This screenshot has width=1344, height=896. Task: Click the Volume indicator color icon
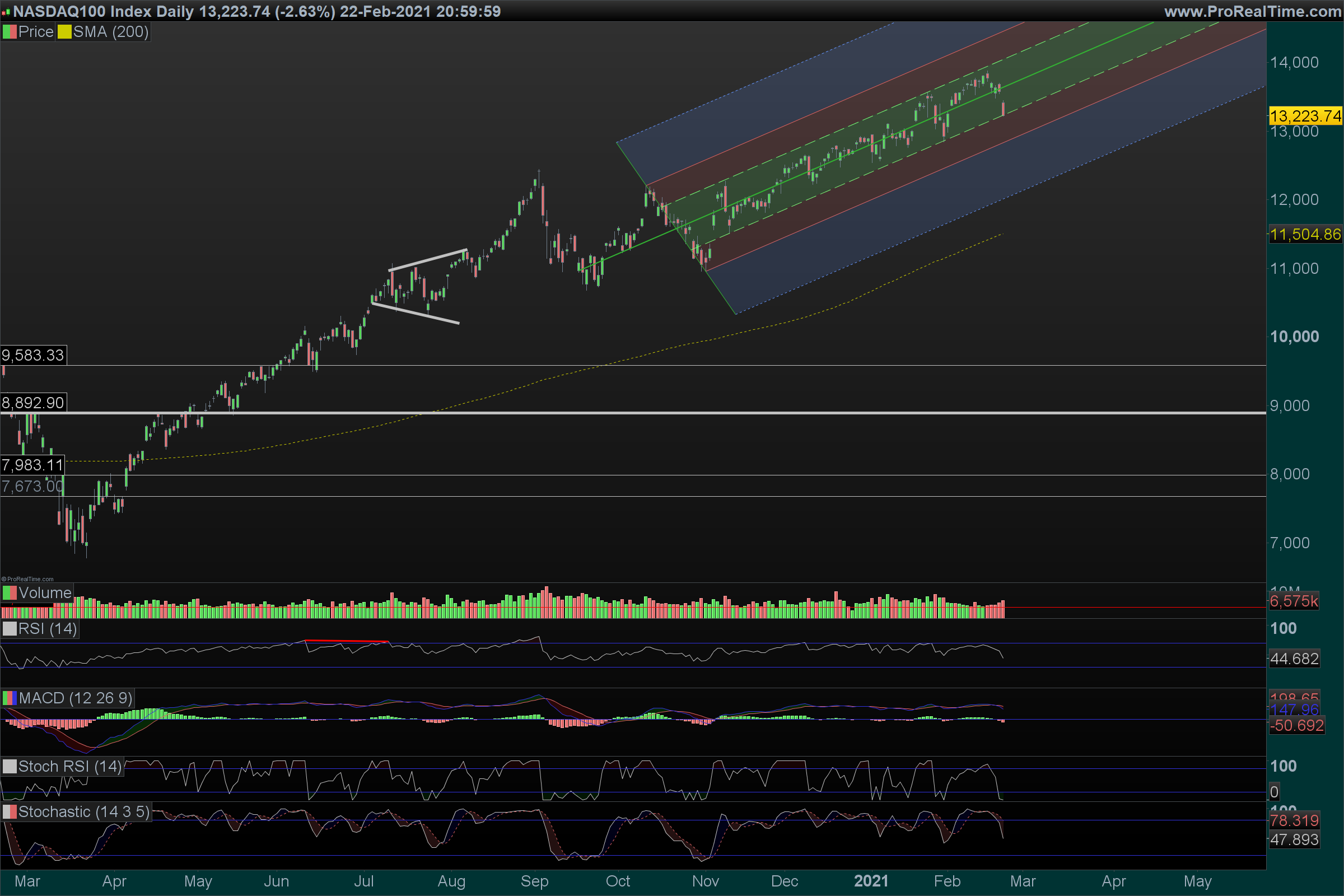tap(9, 592)
